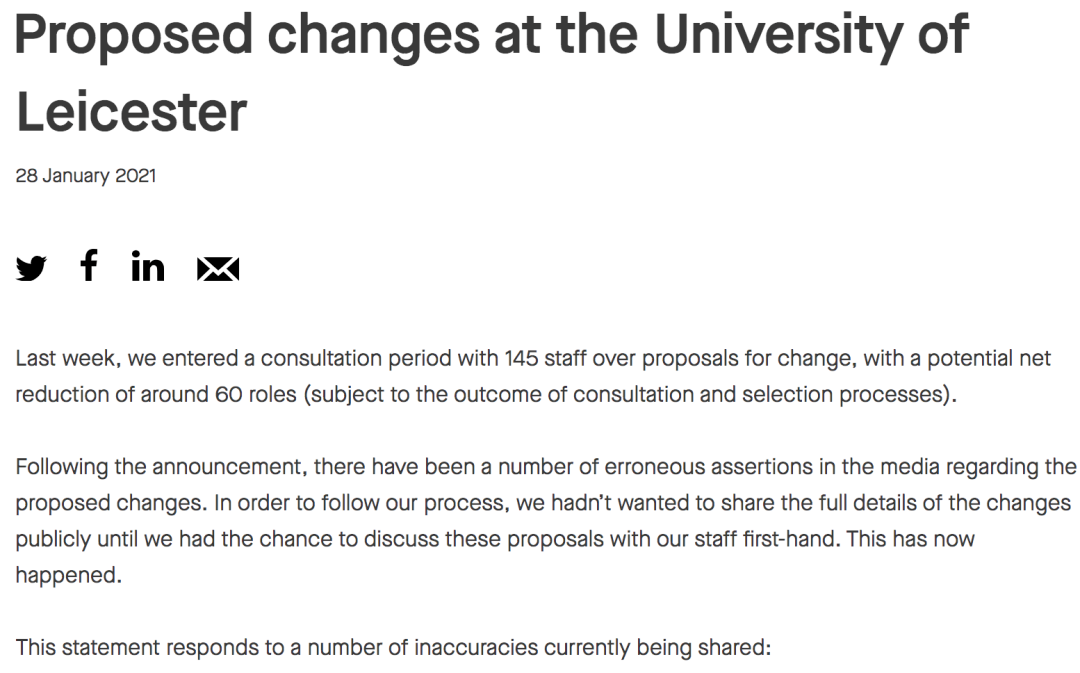Share the page via LinkedIn icon
Image resolution: width=1080 pixels, height=673 pixels.
(148, 267)
